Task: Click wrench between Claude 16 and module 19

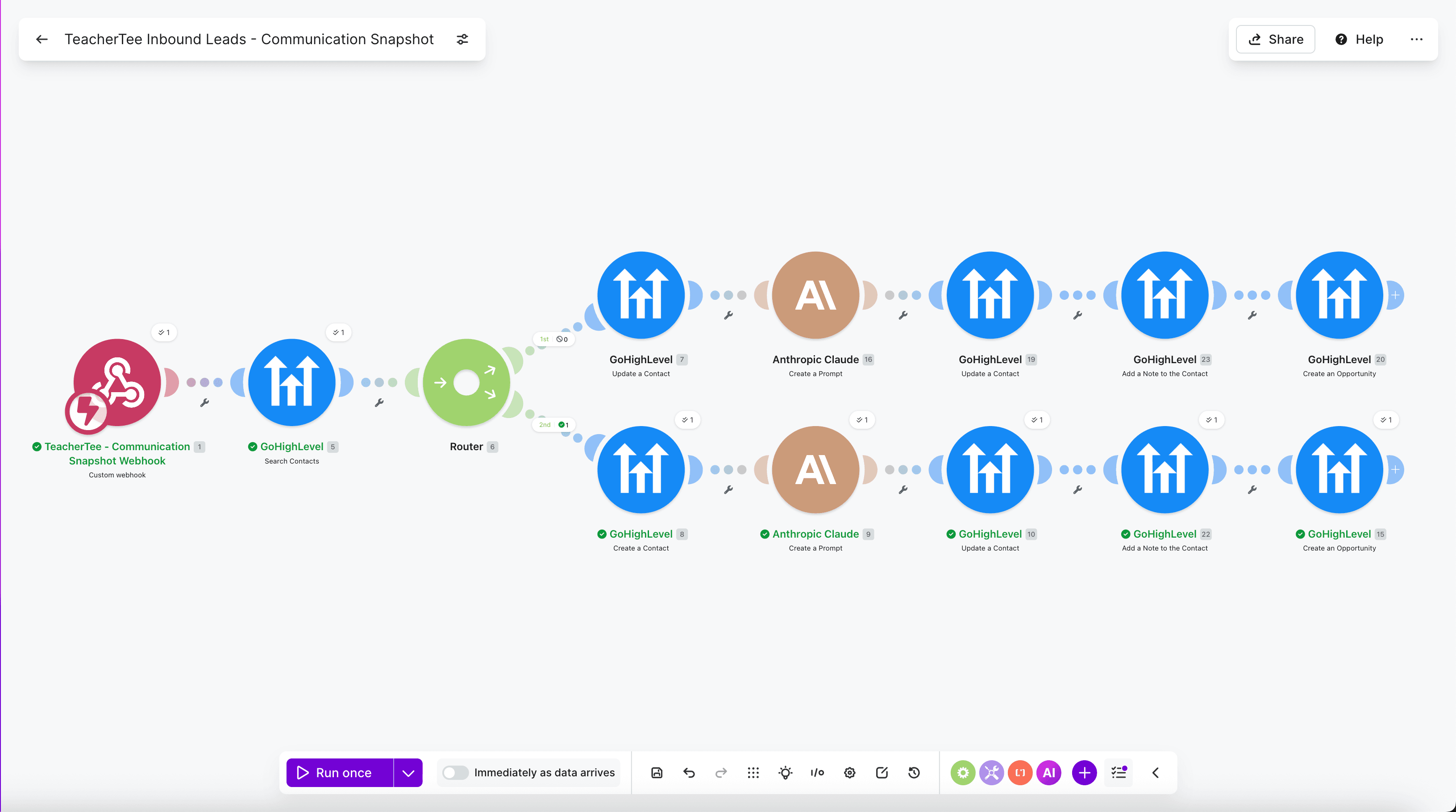Action: click(903, 315)
